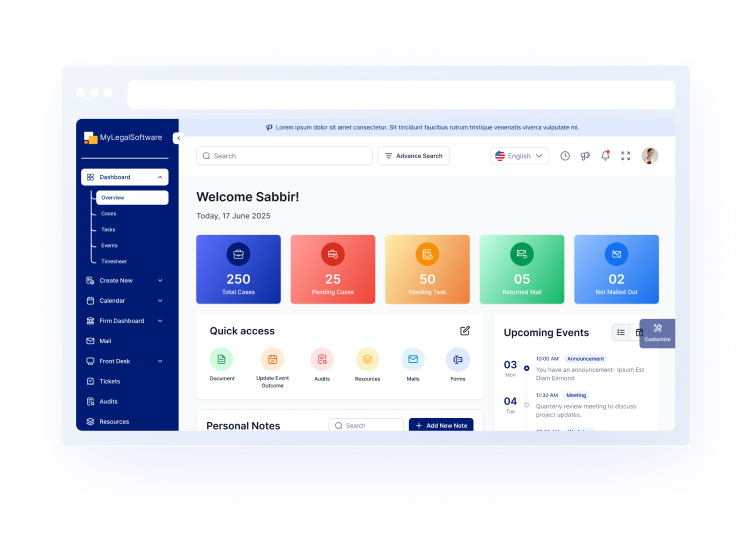Image resolution: width=752 pixels, height=554 pixels.
Task: Open the Forms quick access icon
Action: (x=458, y=359)
